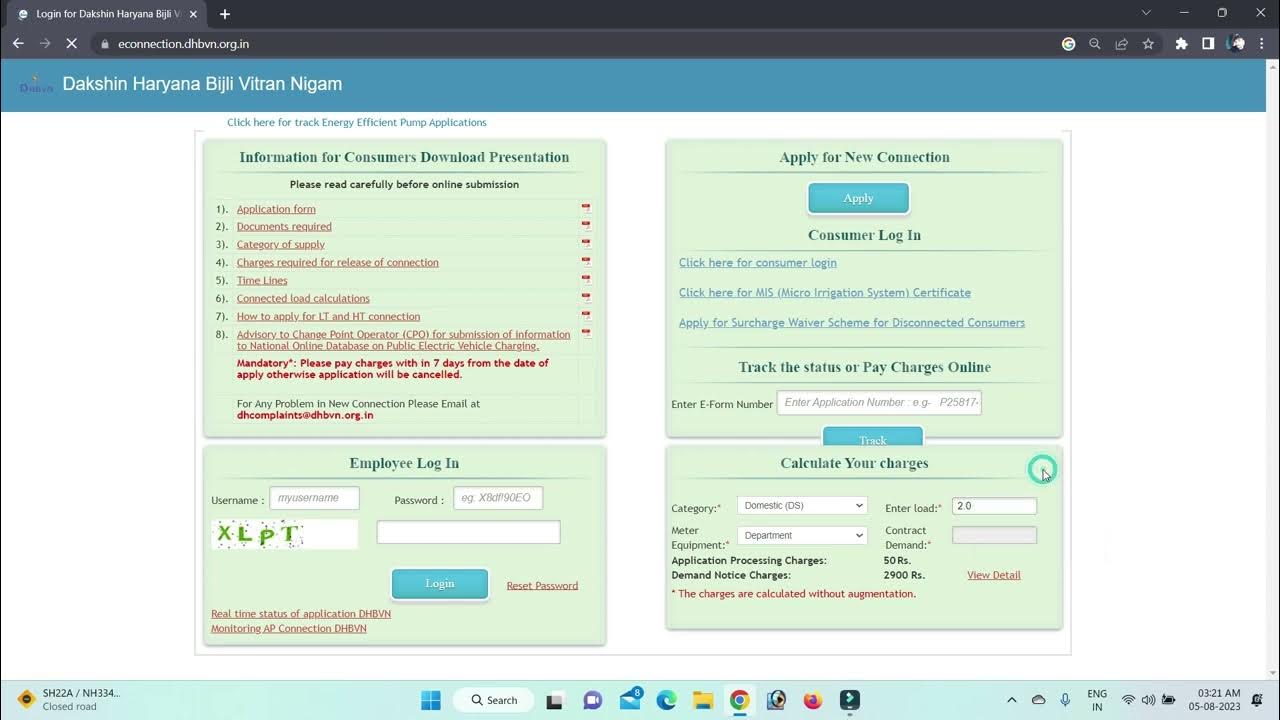Open How to apply for LT and HT link
The image size is (1280, 720).
pyautogui.click(x=328, y=316)
